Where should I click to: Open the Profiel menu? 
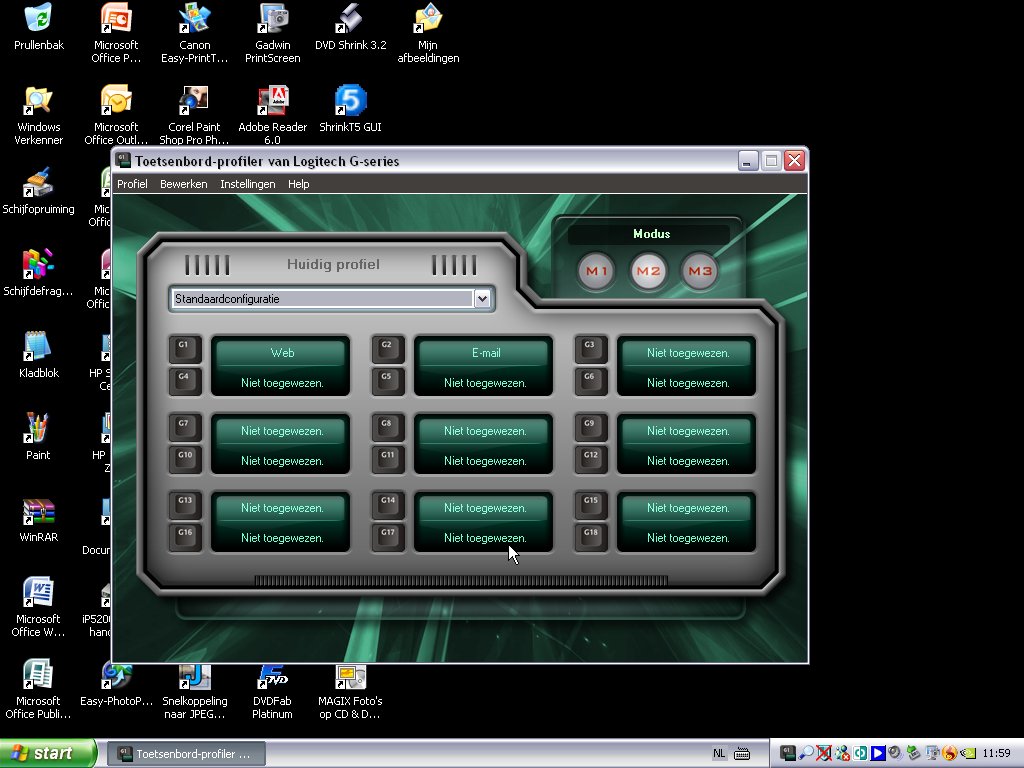[x=132, y=184]
